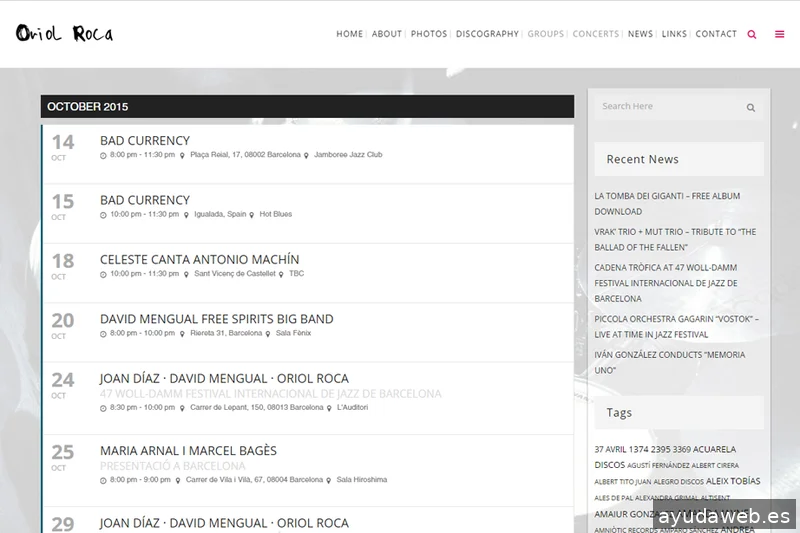This screenshot has width=800, height=533.
Task: Open the hamburger menu icon
Action: click(780, 34)
